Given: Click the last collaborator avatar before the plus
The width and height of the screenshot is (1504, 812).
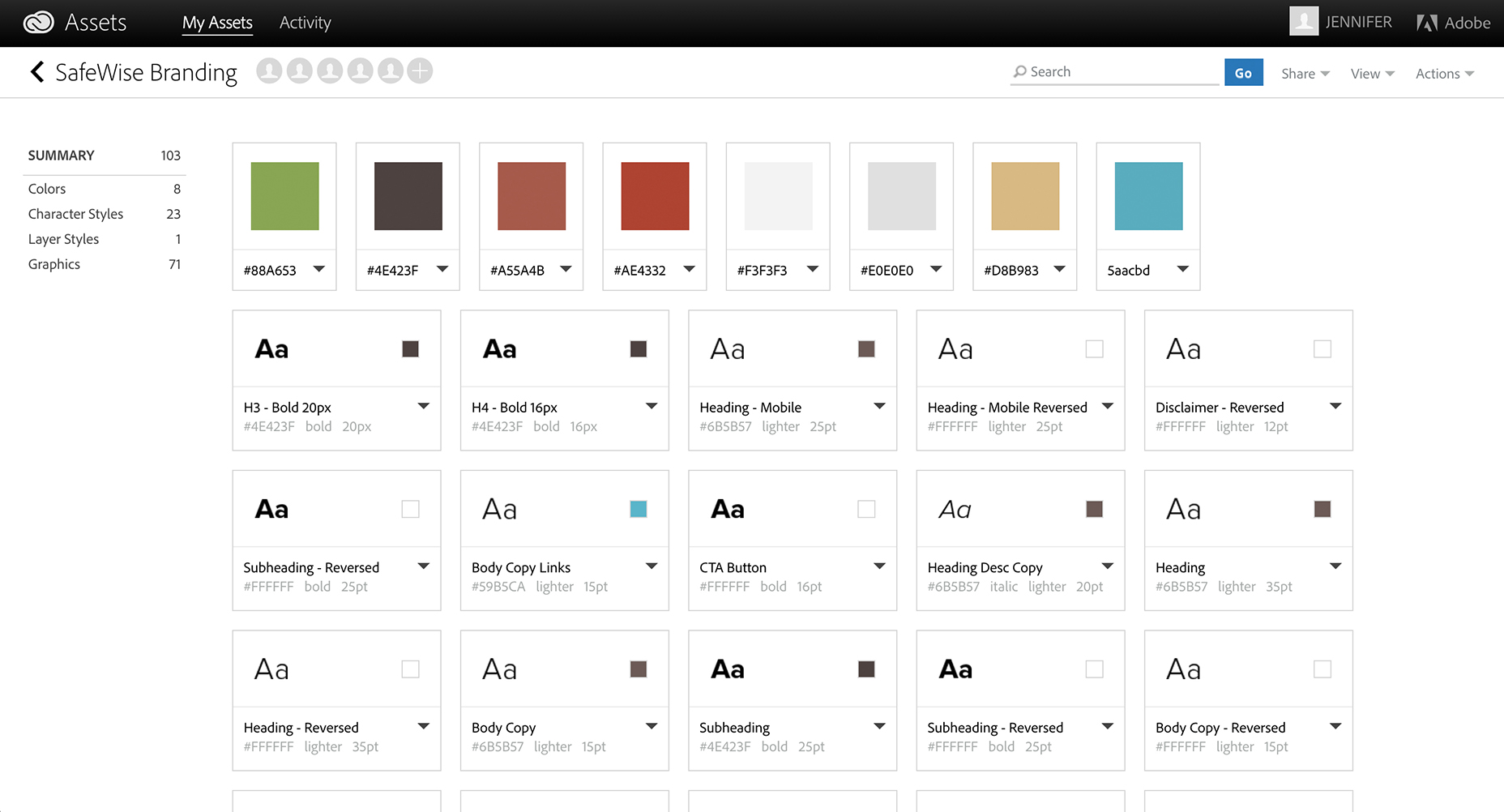Looking at the screenshot, I should (390, 71).
